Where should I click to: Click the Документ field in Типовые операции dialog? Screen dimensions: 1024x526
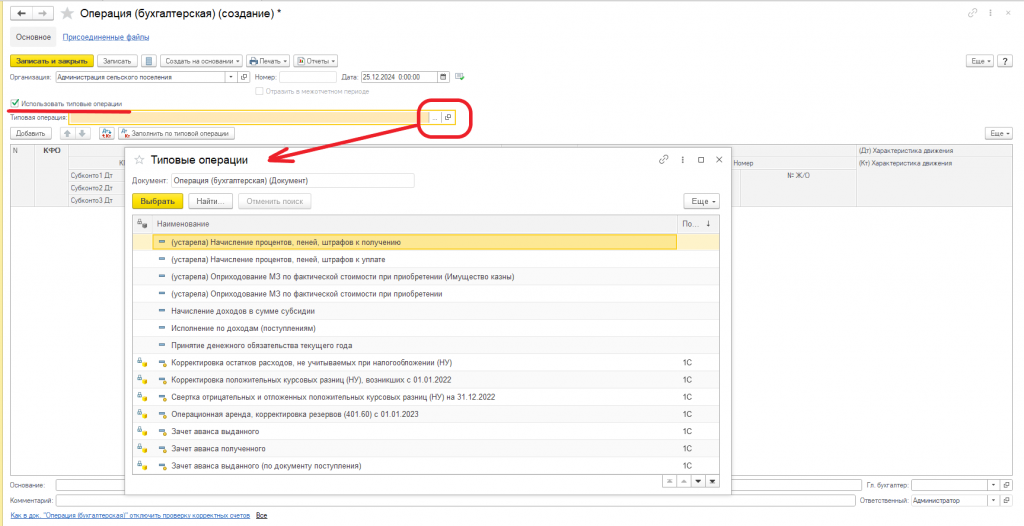pyautogui.click(x=293, y=180)
